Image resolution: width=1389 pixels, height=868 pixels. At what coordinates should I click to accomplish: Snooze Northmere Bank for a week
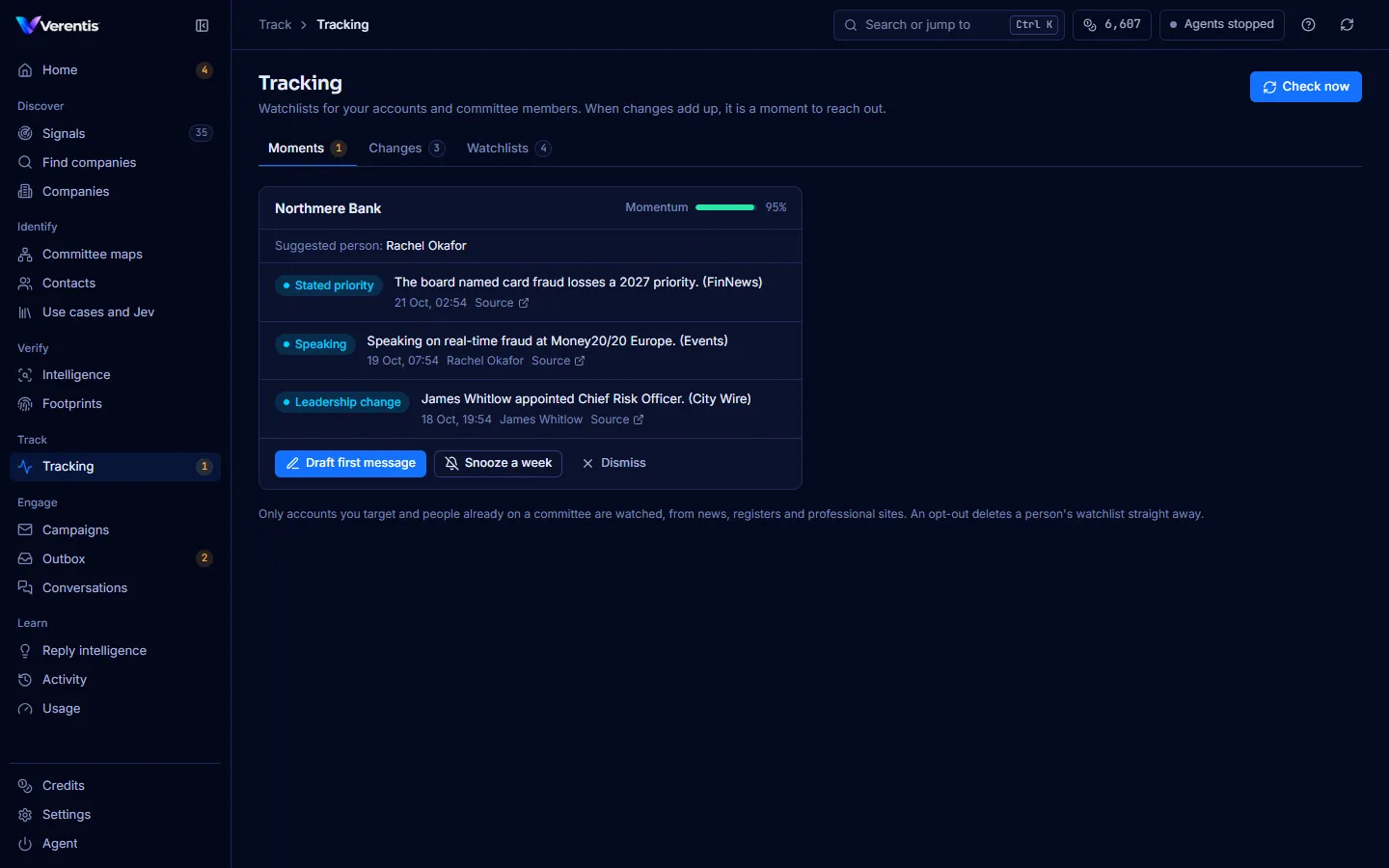pyautogui.click(x=498, y=464)
